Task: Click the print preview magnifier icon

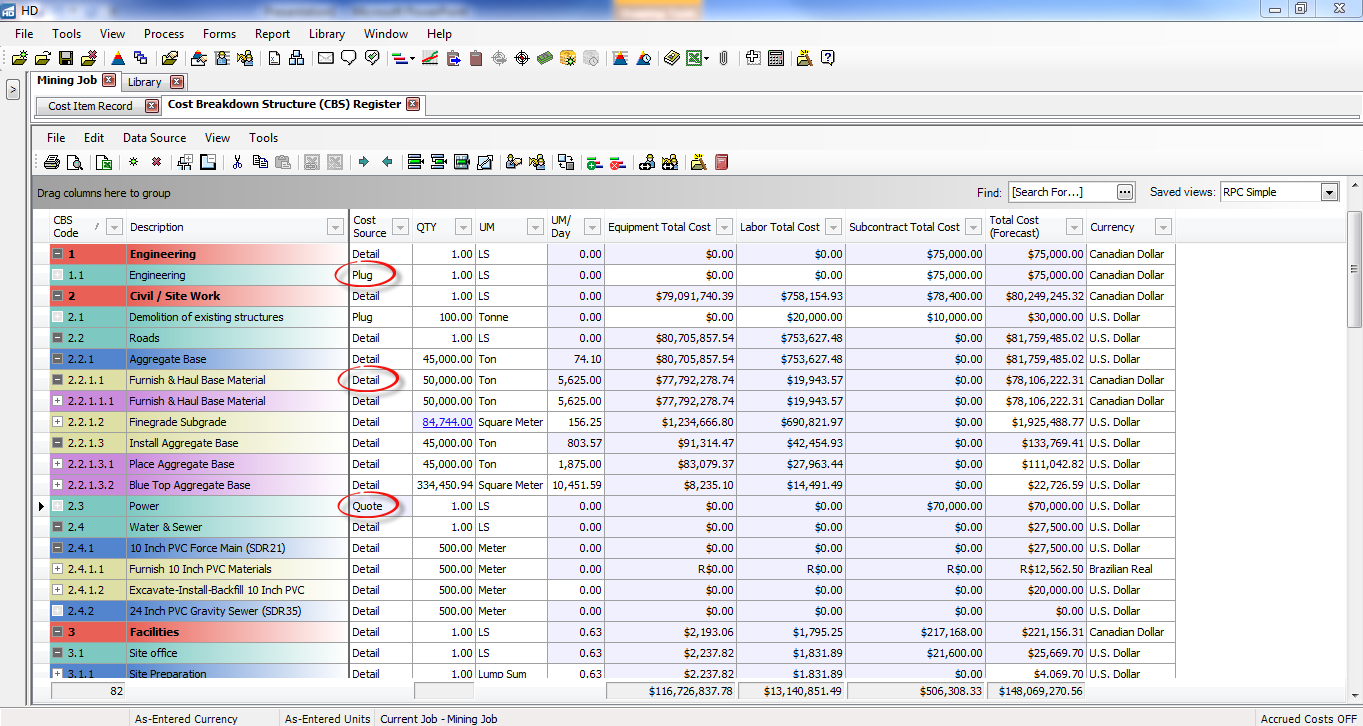Action: [73, 162]
